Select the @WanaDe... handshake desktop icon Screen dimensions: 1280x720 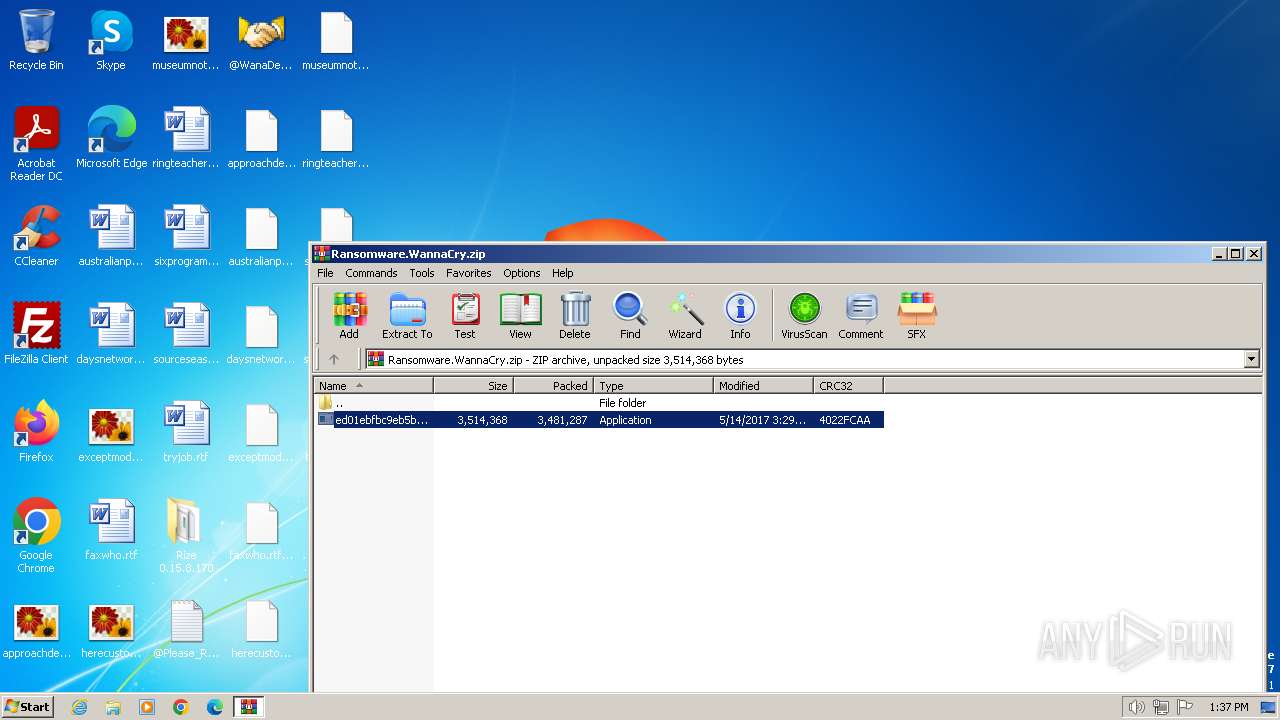click(x=261, y=40)
